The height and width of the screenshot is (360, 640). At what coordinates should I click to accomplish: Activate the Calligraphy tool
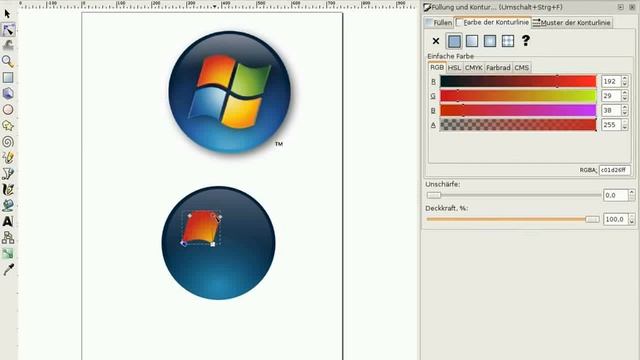point(8,189)
